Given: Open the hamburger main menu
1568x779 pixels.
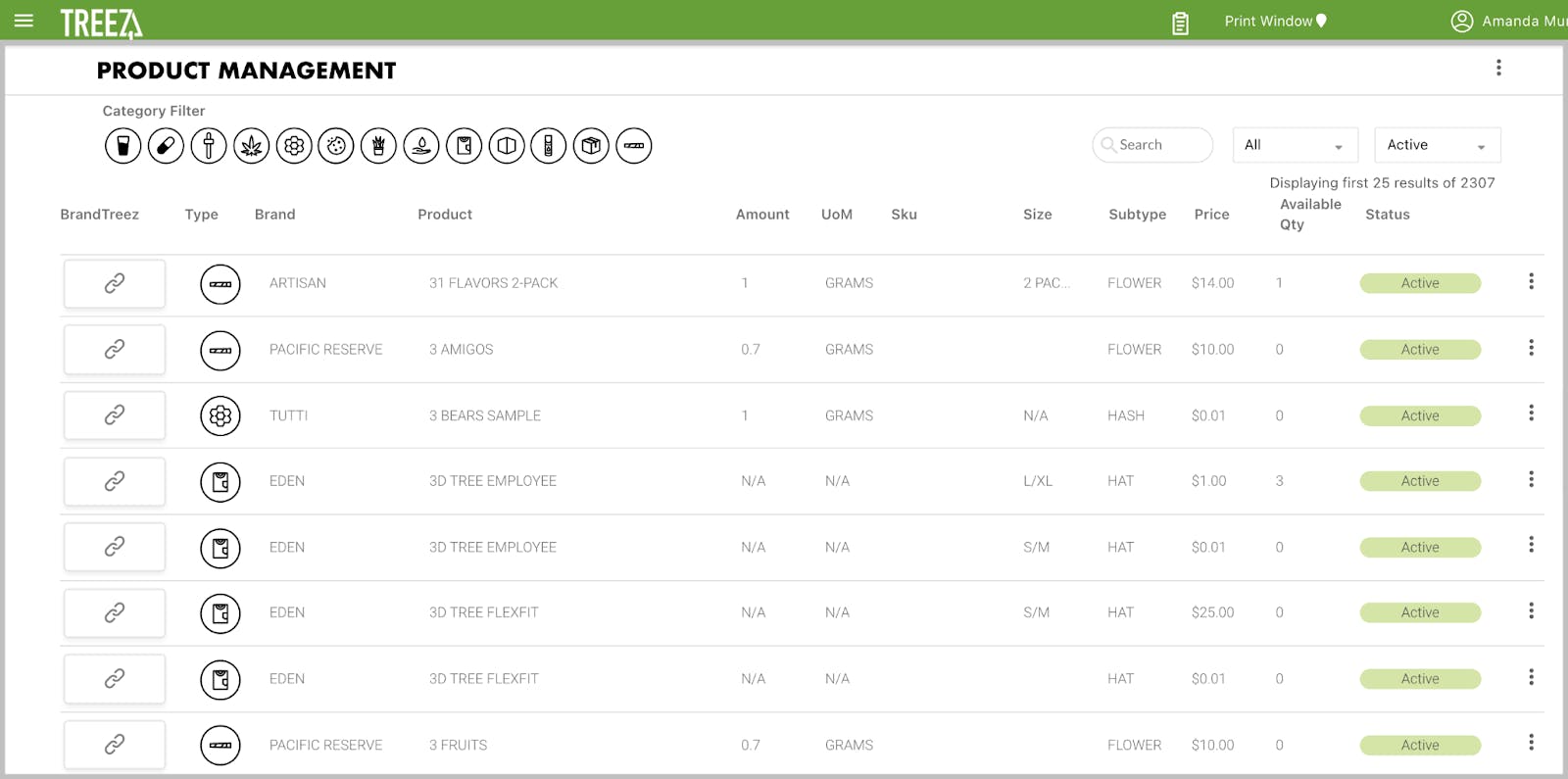Looking at the screenshot, I should click(x=24, y=21).
